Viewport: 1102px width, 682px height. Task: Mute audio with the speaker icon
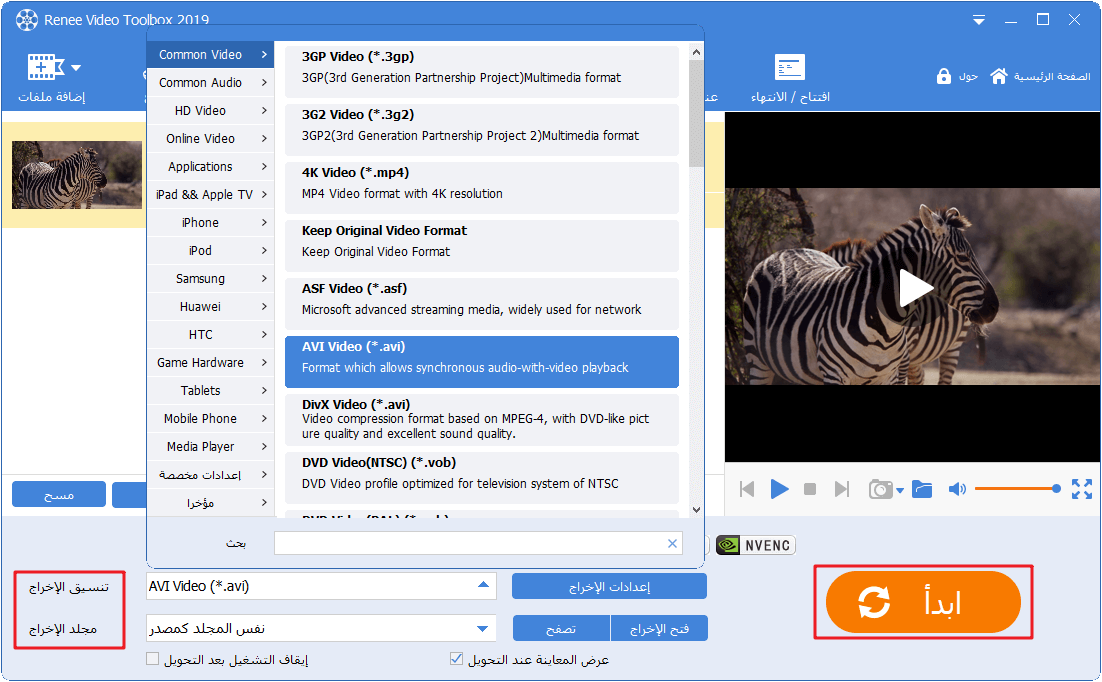point(957,489)
